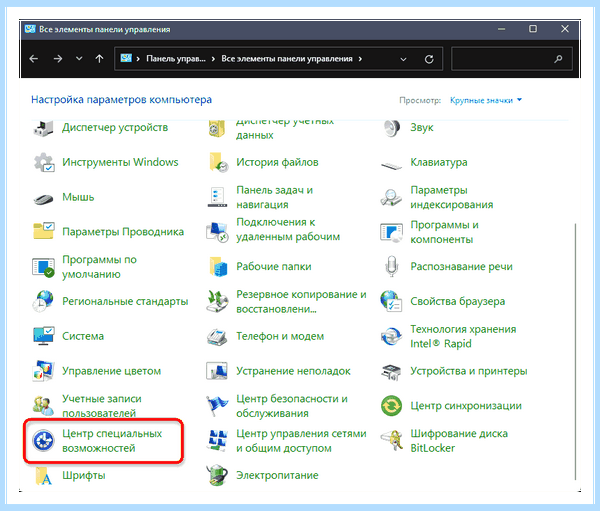Image resolution: width=600 pixels, height=511 pixels.
Task: Click the Распознавание речи microphone icon
Action: (391, 266)
